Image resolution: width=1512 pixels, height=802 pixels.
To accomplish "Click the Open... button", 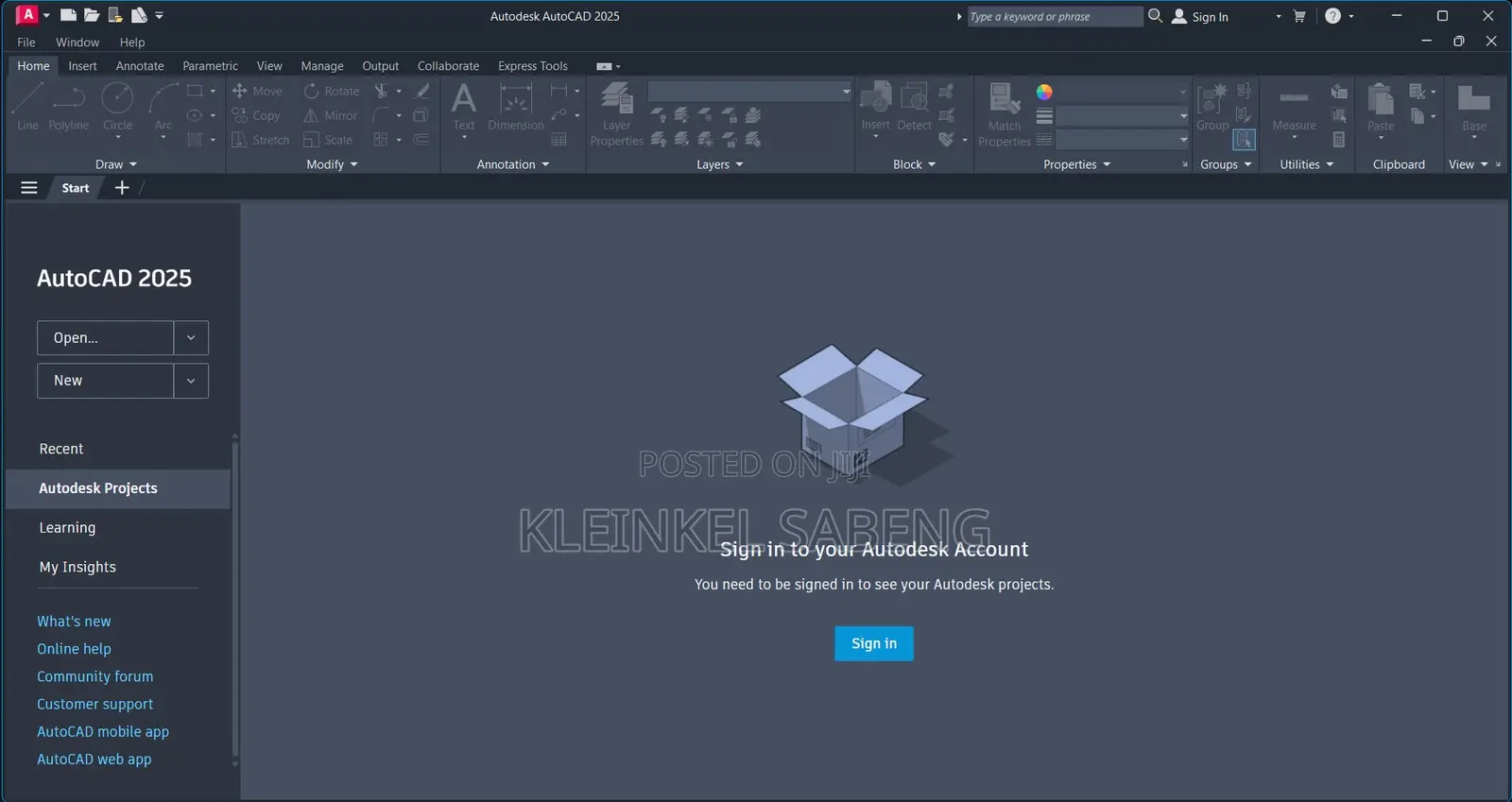I will (105, 338).
